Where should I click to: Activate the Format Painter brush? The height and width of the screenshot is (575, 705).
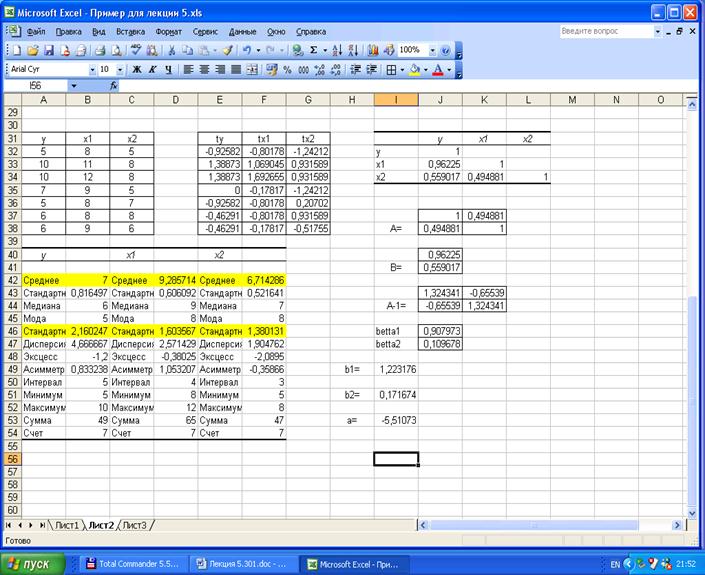[x=228, y=50]
